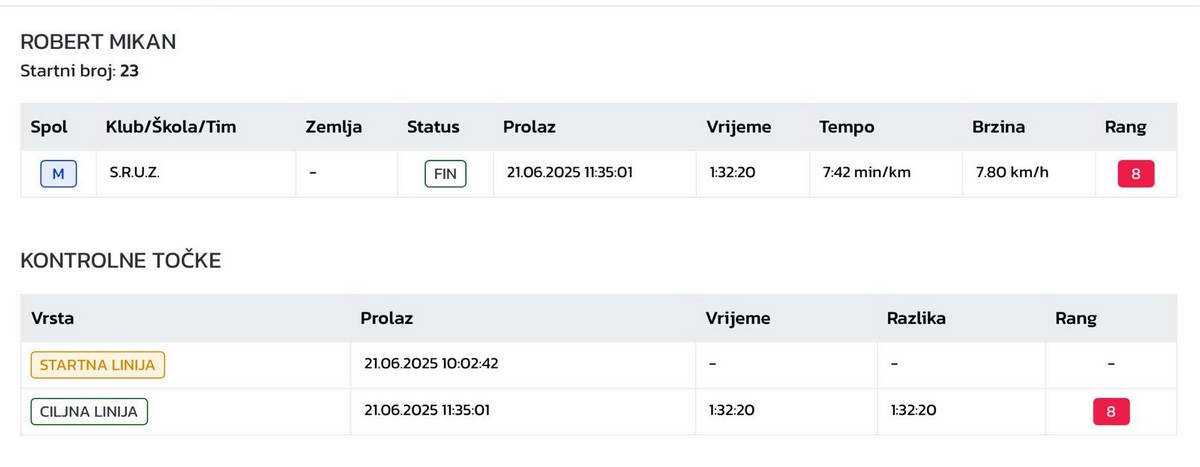
Task: Click the Razlika column header
Action: 916,319
